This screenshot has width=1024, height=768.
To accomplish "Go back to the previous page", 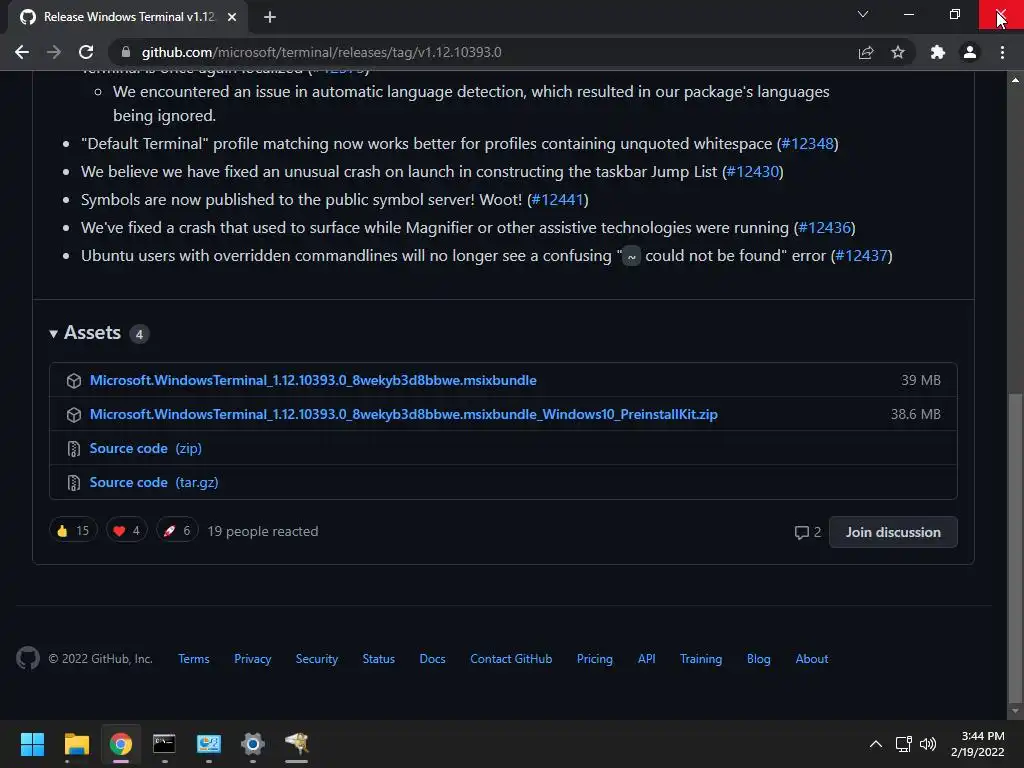I will [22, 52].
